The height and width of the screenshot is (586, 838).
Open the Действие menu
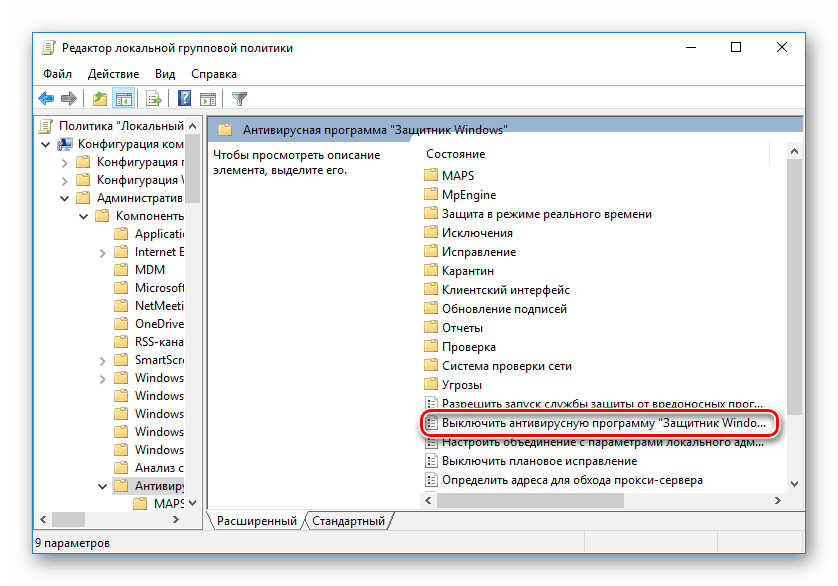click(112, 74)
